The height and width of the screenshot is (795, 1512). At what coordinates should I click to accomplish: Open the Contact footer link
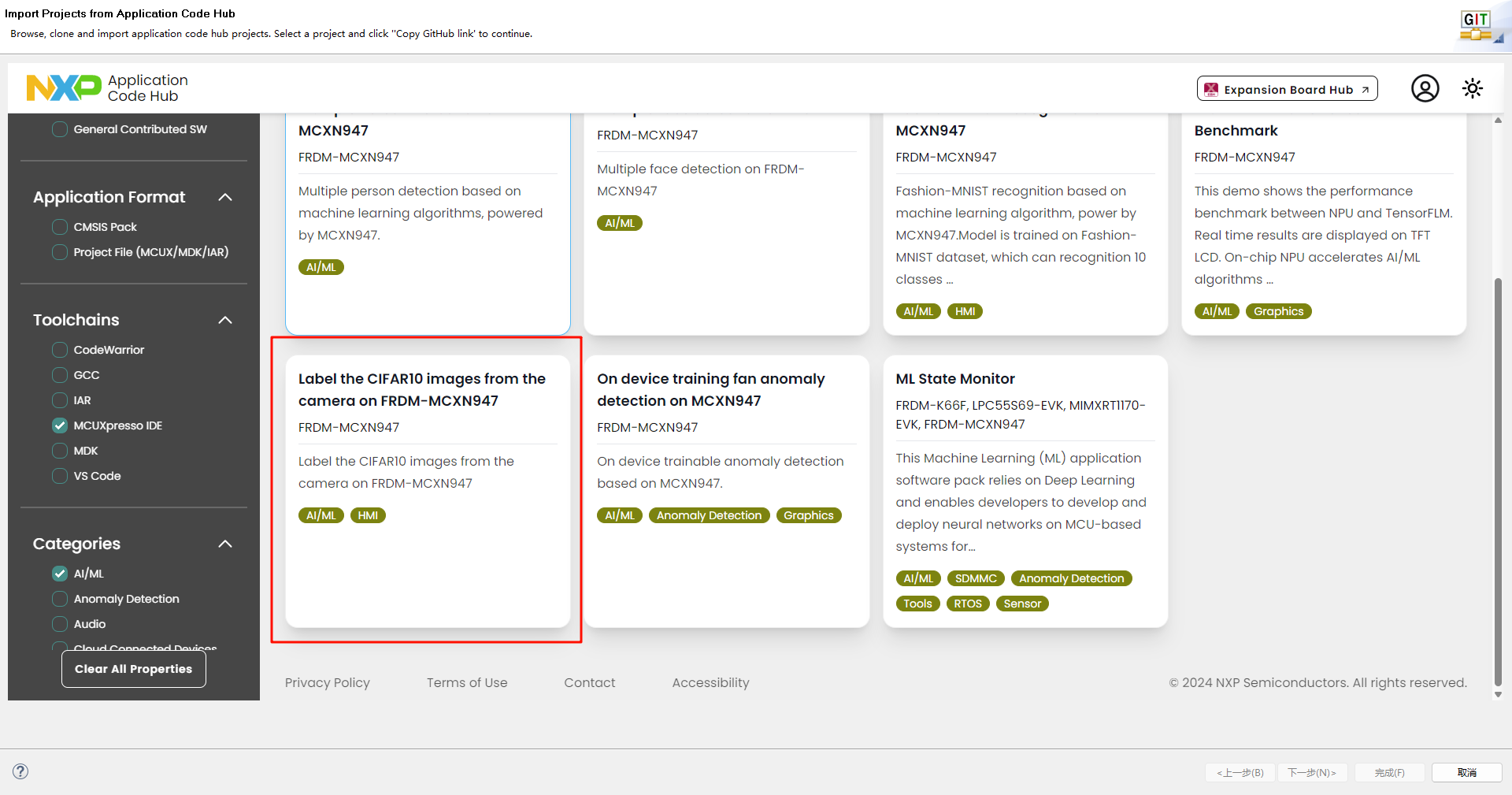point(590,682)
